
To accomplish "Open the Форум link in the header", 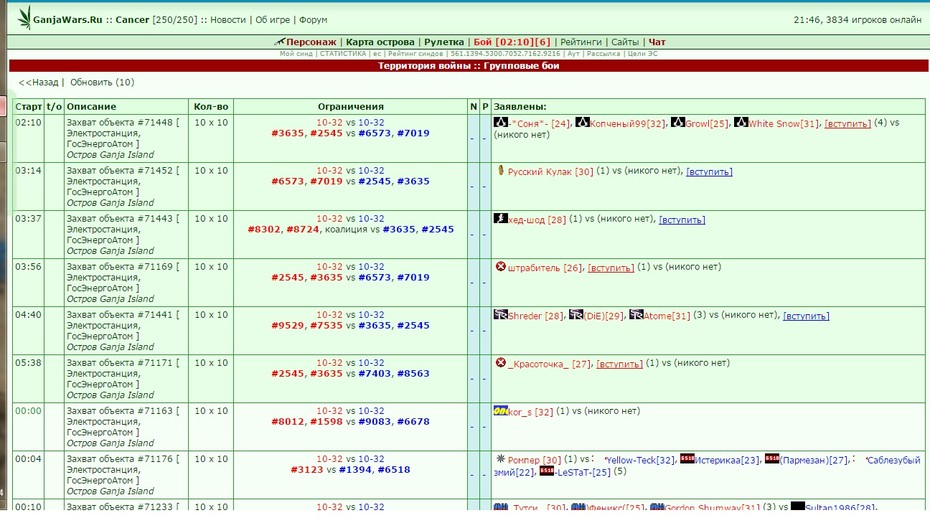I will 313,20.
